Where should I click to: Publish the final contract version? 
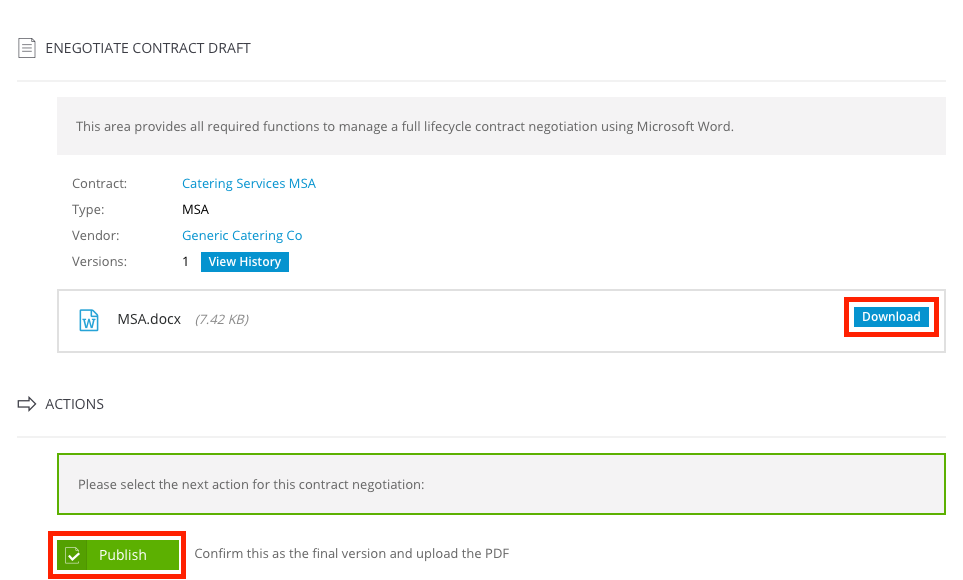118,555
